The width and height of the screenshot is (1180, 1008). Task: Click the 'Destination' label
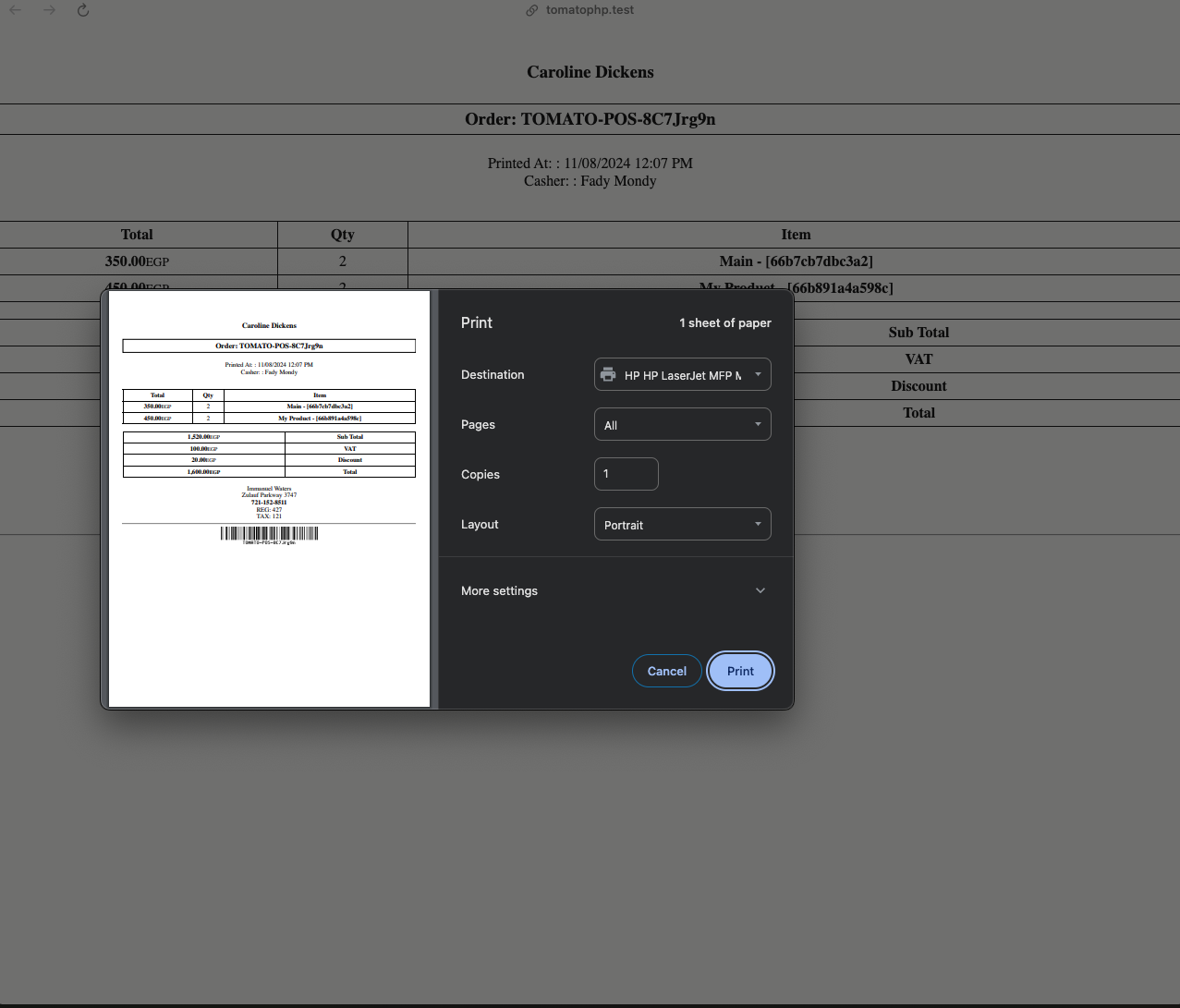tap(493, 374)
